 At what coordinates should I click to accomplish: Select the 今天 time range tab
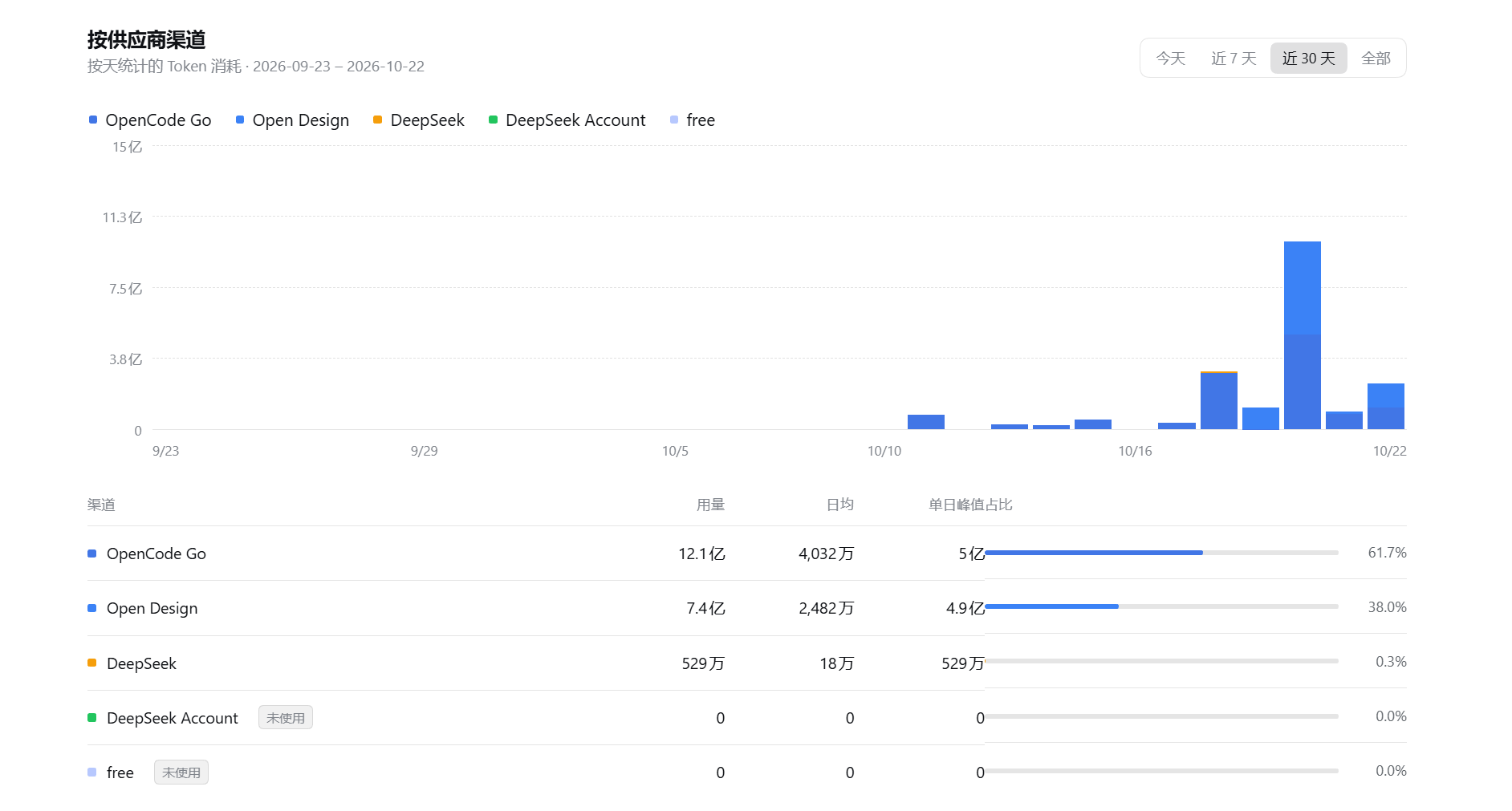(1170, 59)
